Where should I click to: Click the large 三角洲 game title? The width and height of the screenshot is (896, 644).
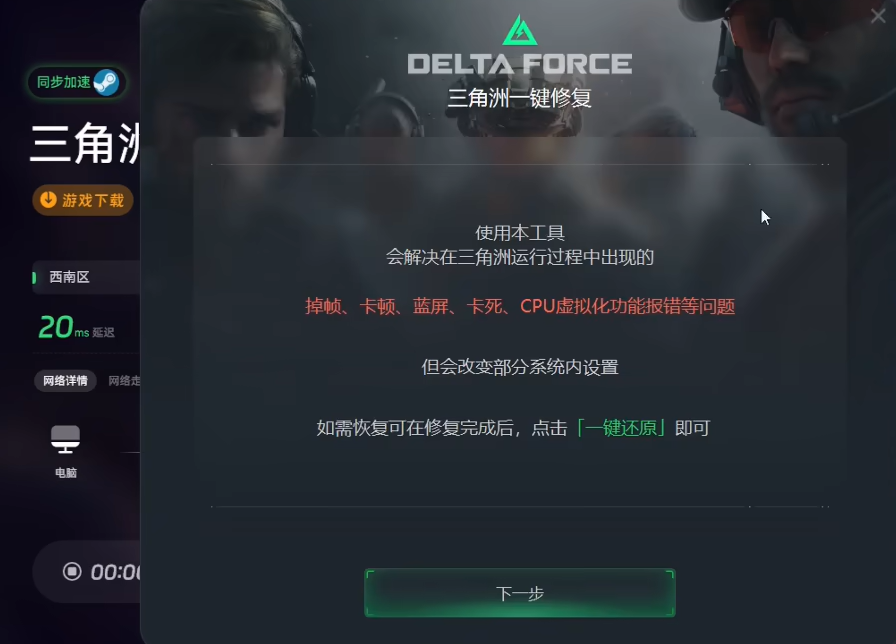coord(85,143)
